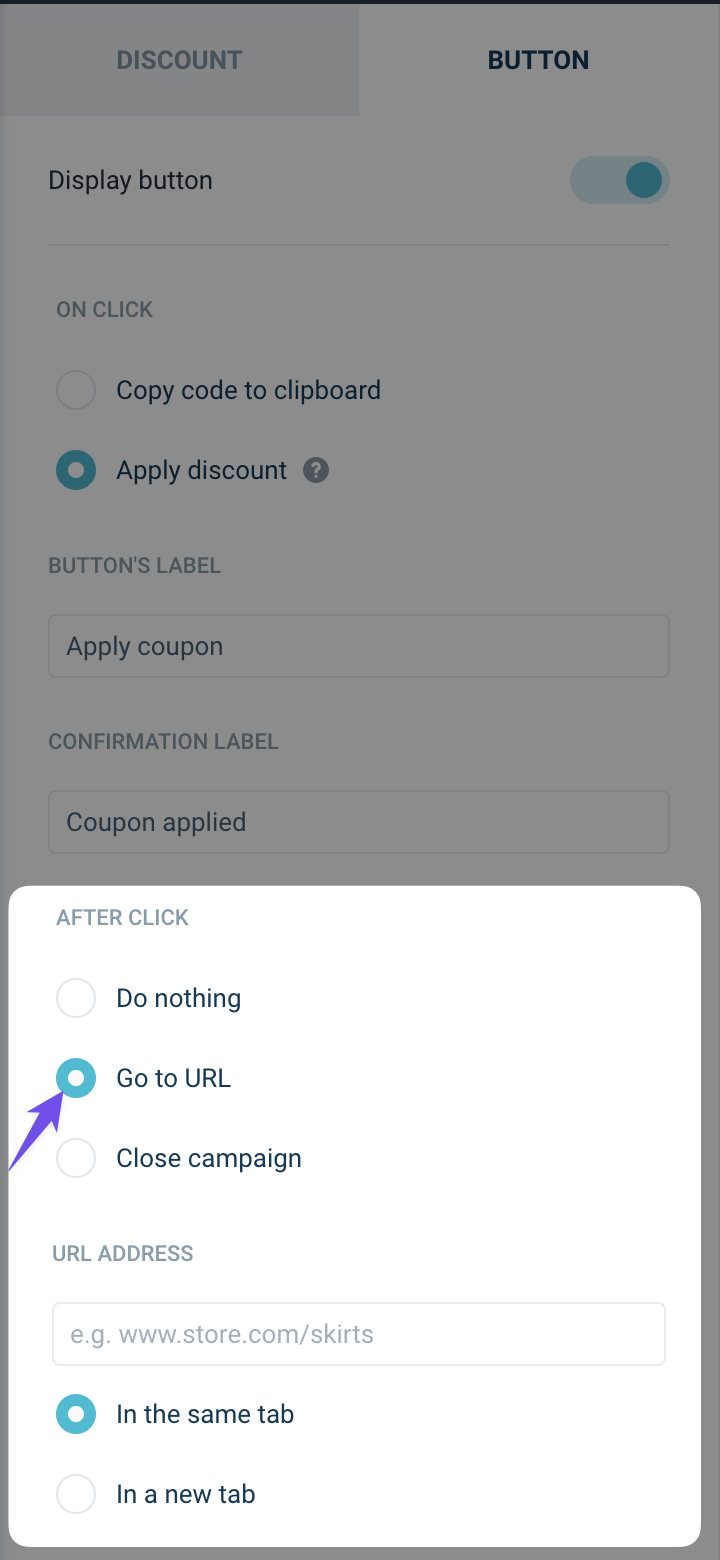Click the AFTER CLICK section heading
This screenshot has height=1560, width=720.
click(x=122, y=917)
